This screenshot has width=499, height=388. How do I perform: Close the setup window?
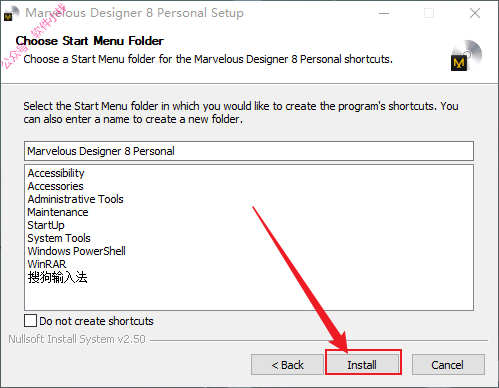point(475,13)
